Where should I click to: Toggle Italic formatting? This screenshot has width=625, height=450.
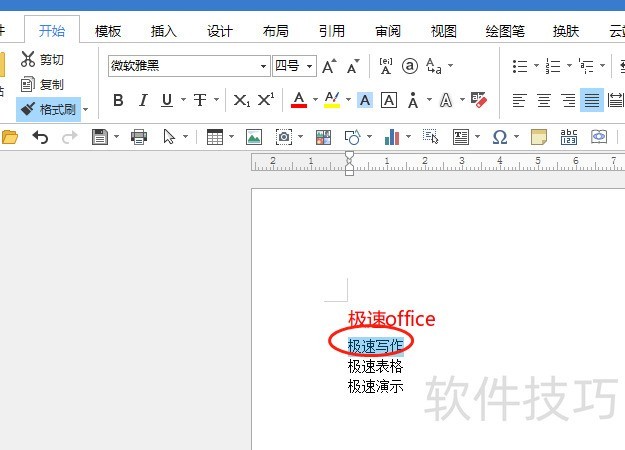142,100
